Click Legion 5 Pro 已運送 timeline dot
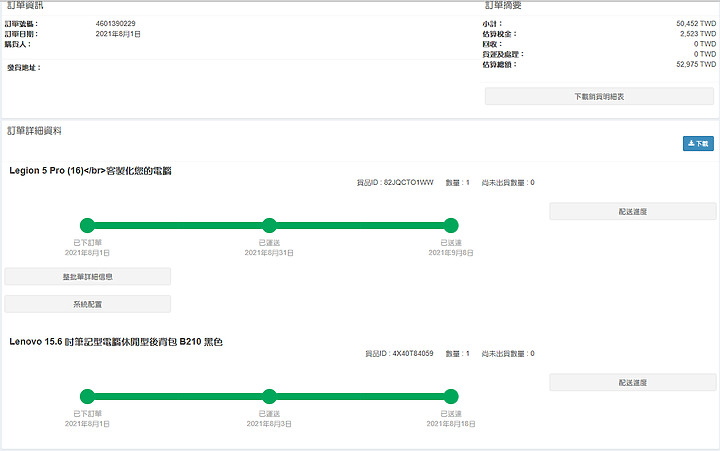The image size is (720, 451). [x=270, y=226]
